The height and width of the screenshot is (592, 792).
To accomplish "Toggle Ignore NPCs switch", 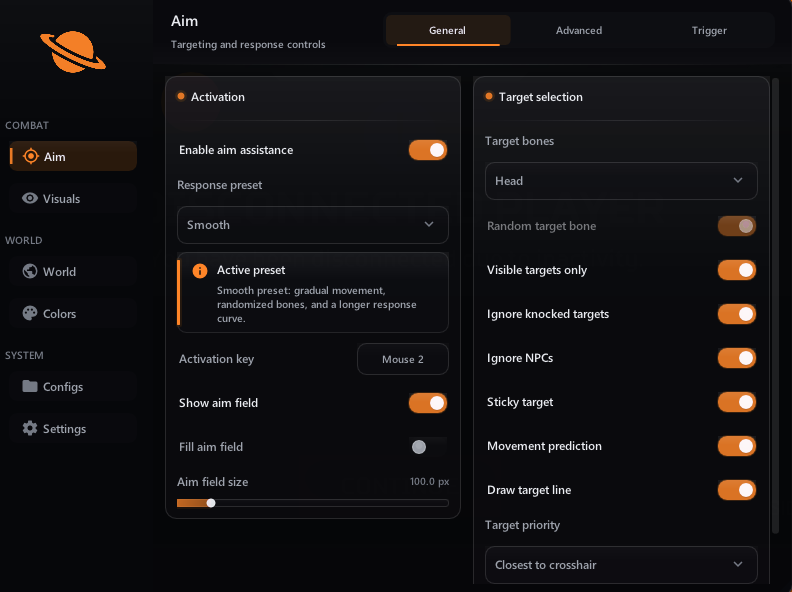I will pos(737,358).
